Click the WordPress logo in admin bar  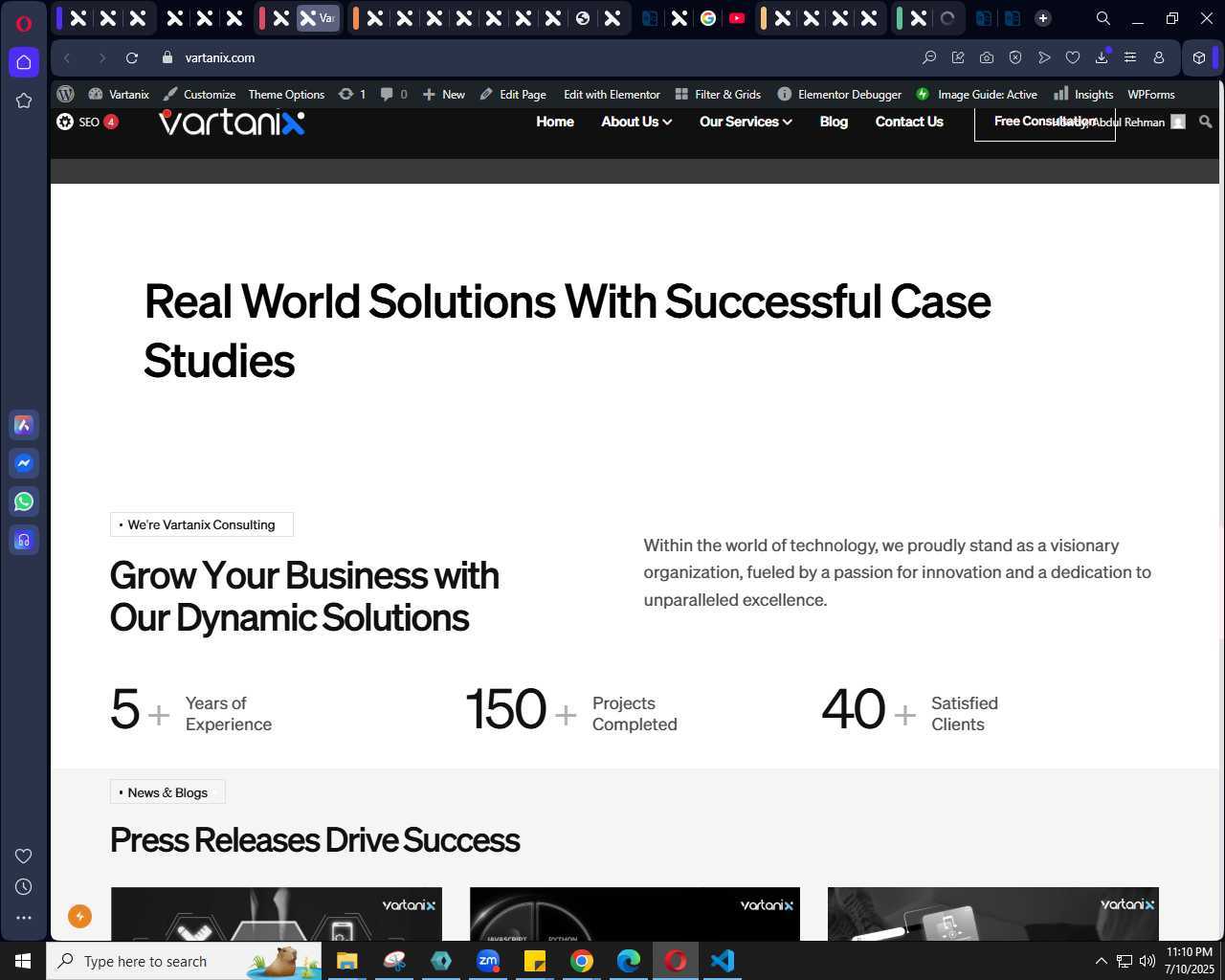tap(66, 94)
